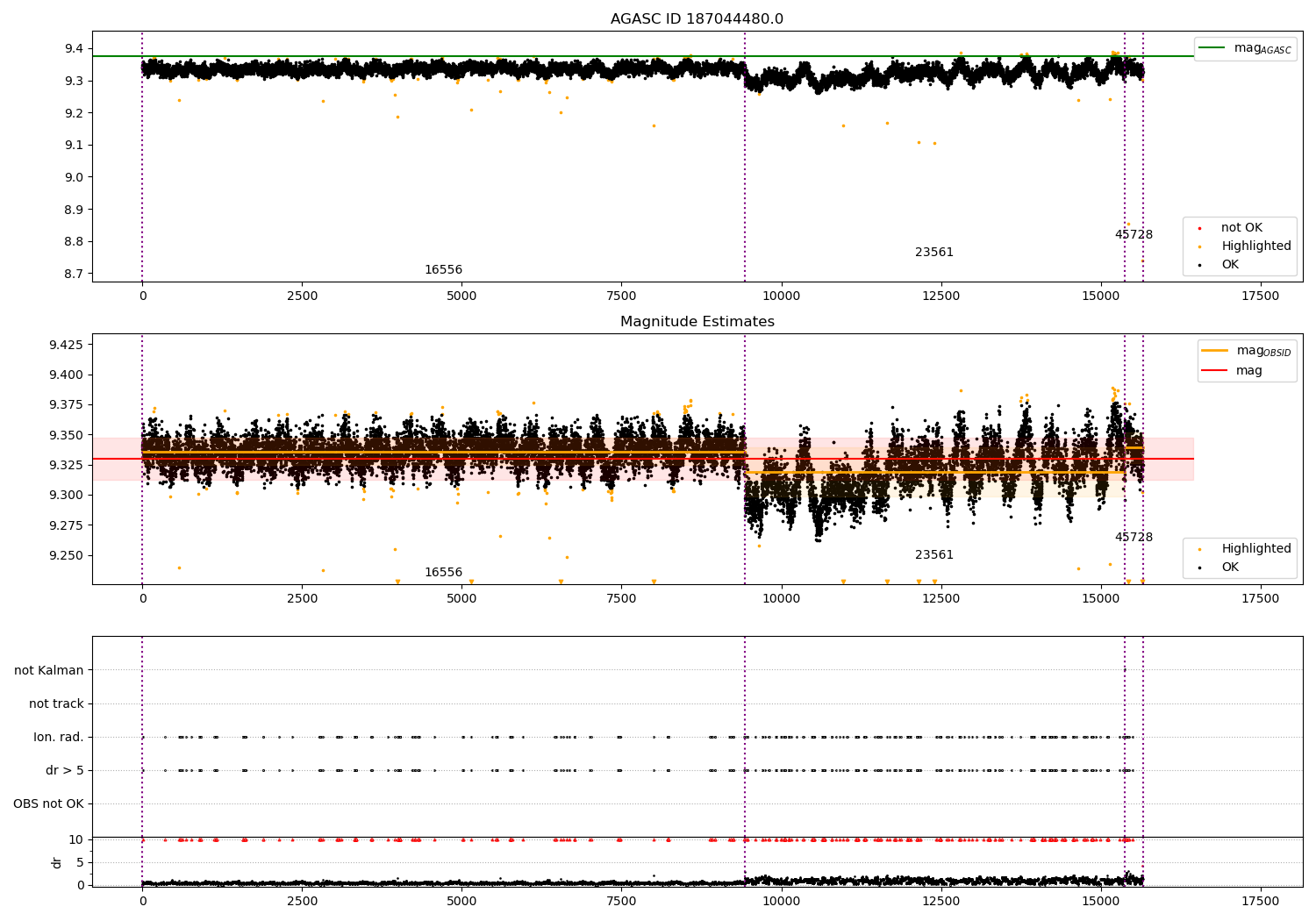This screenshot has width=1316, height=921.
Task: Click the 'dr > 5' axis label
Action: [65, 771]
